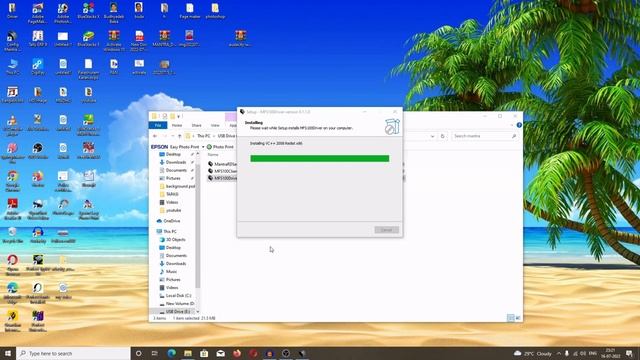This screenshot has height=360, width=640.
Task: Click the weather widget on taskbar
Action: point(533,353)
